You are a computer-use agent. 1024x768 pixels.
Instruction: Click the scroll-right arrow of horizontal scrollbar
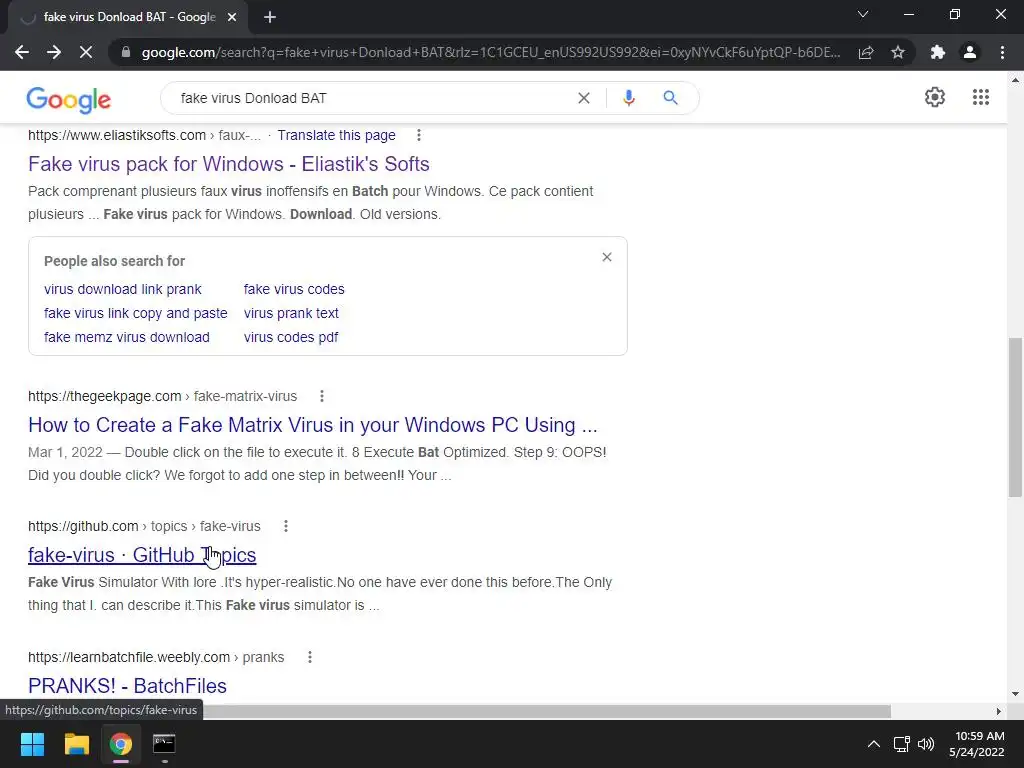coord(999,711)
